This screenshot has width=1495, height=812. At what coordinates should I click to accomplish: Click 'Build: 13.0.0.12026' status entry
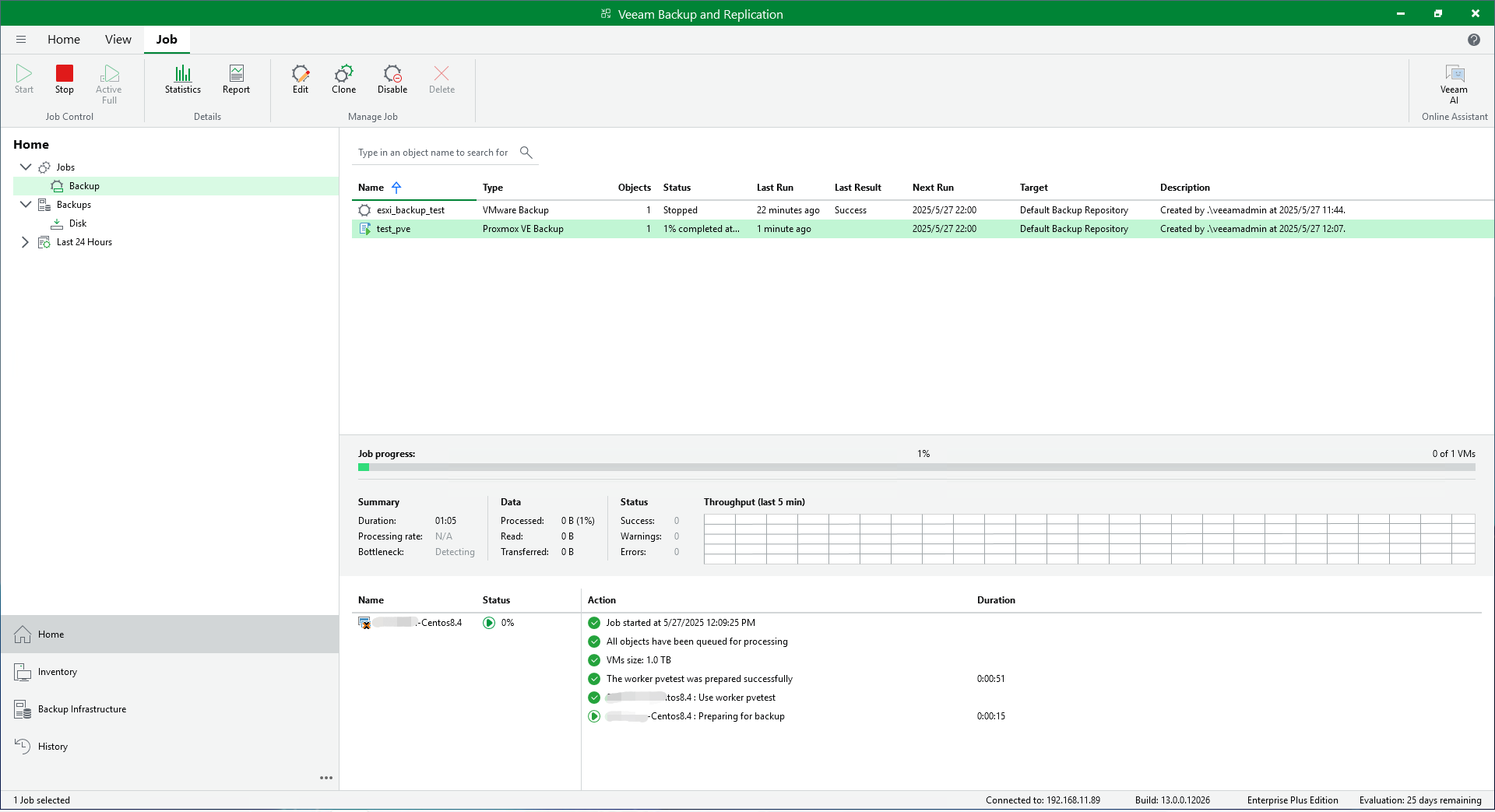(1173, 800)
